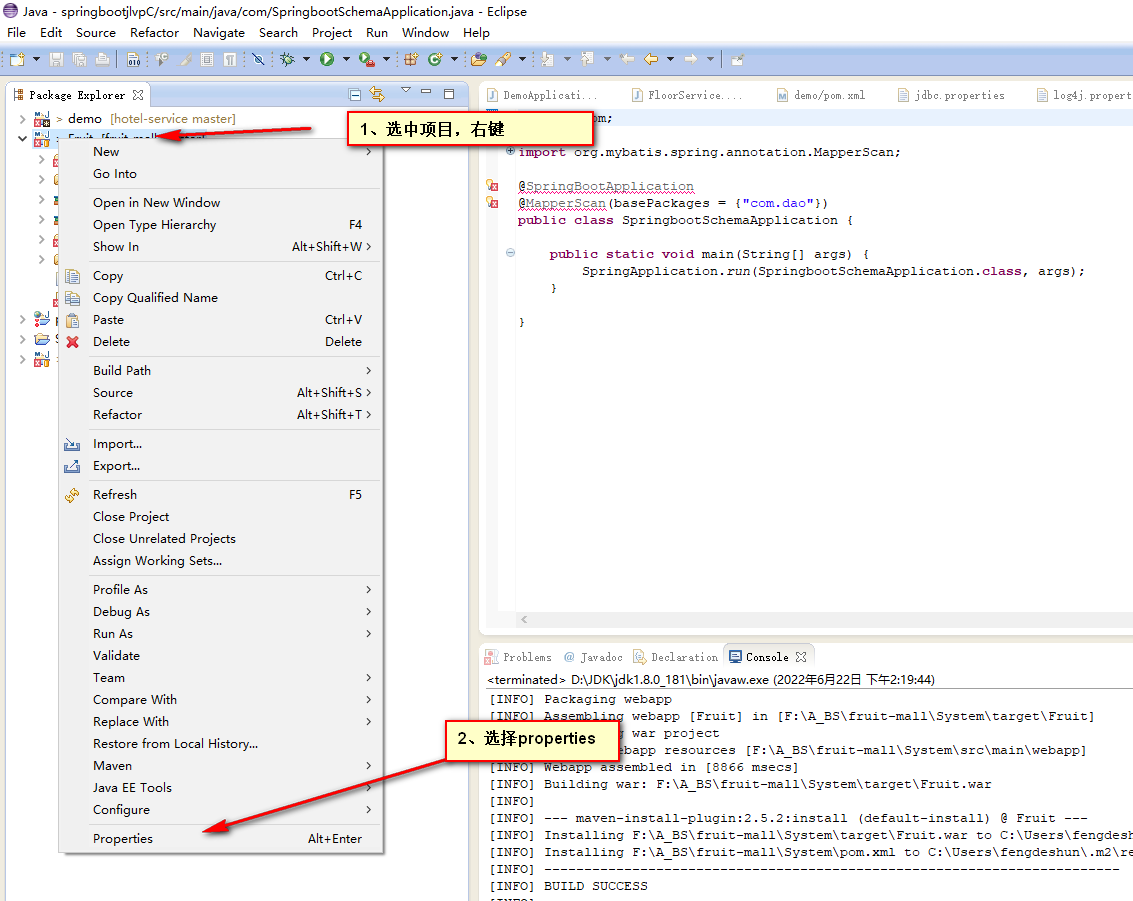Run the program with green play icon
The height and width of the screenshot is (901, 1133).
pos(327,59)
